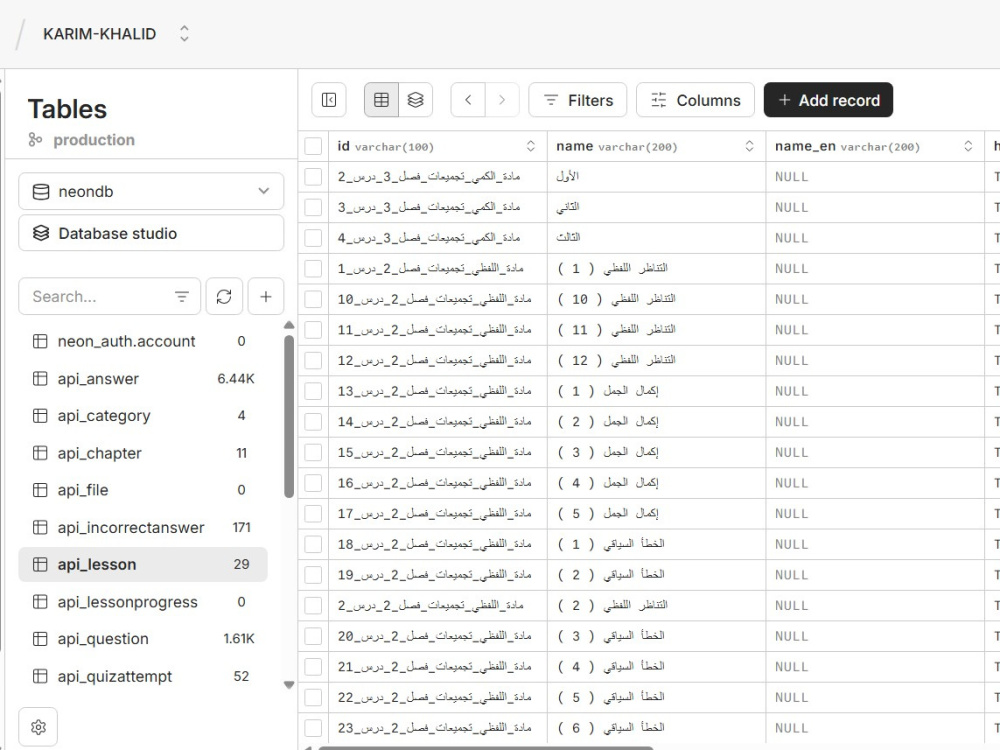The width and height of the screenshot is (1000, 750).
Task: Go to previous page arrow
Action: click(468, 100)
